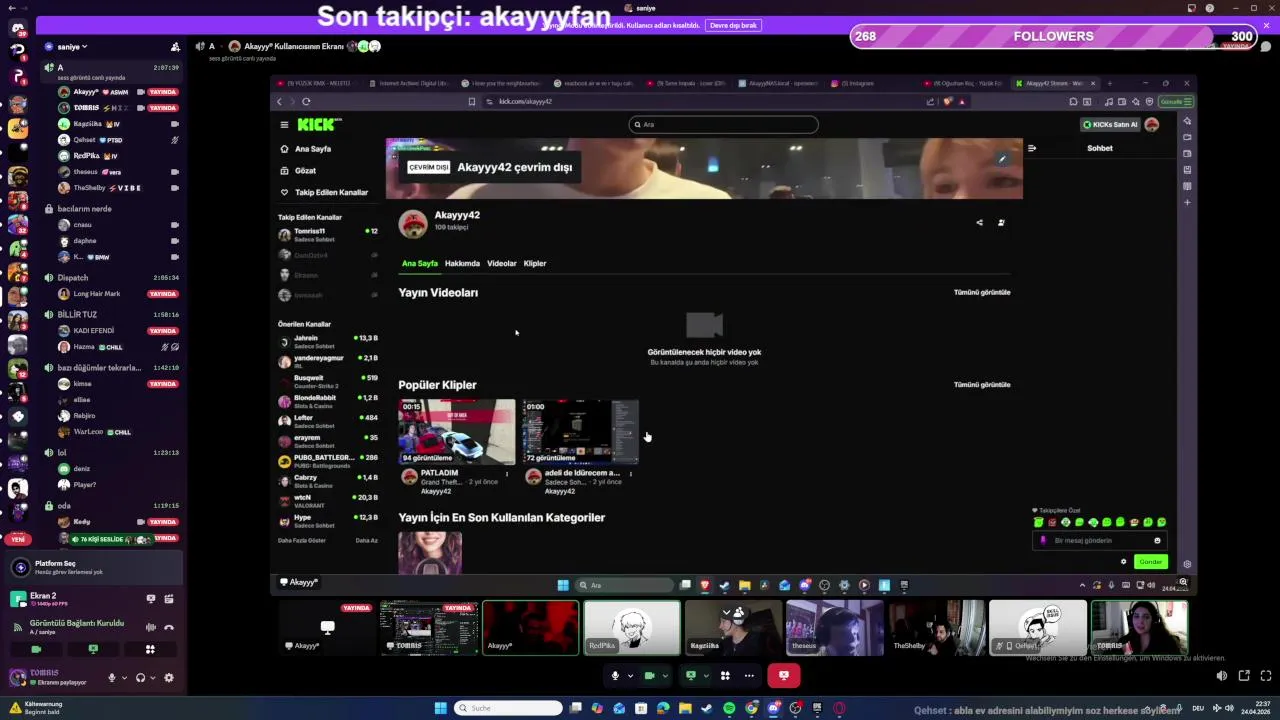Viewport: 1280px width, 720px height.
Task: Click 'Tümünü görüntüle' beside Yayın Videoları
Action: (x=982, y=293)
